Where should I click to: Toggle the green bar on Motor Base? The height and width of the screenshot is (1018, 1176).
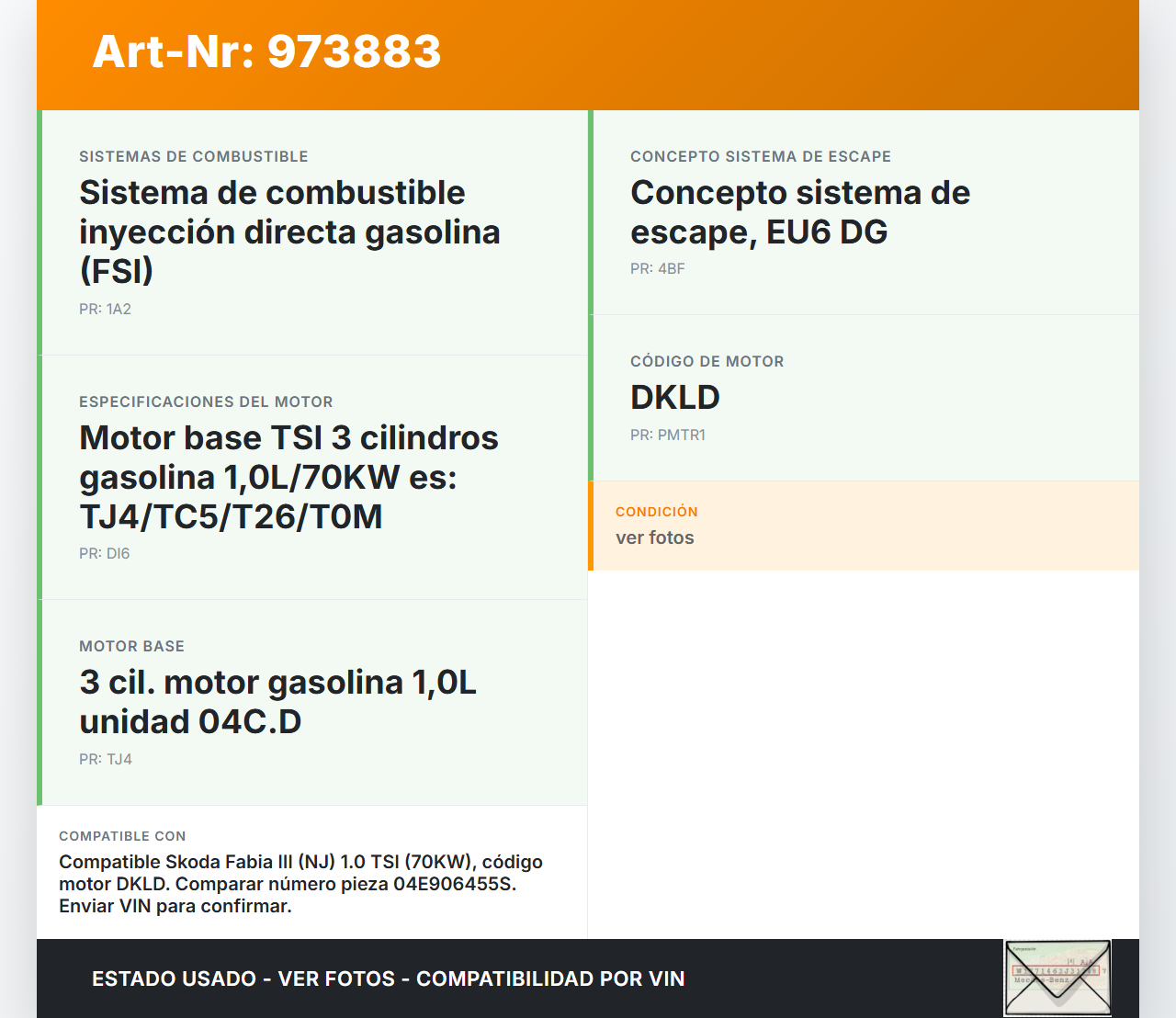tap(40, 701)
